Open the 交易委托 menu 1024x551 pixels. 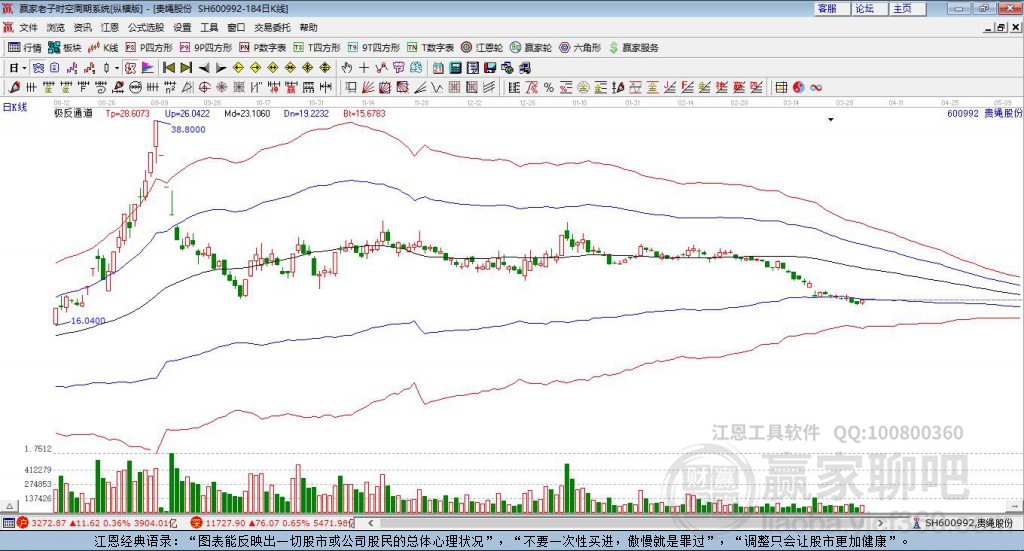pos(272,27)
